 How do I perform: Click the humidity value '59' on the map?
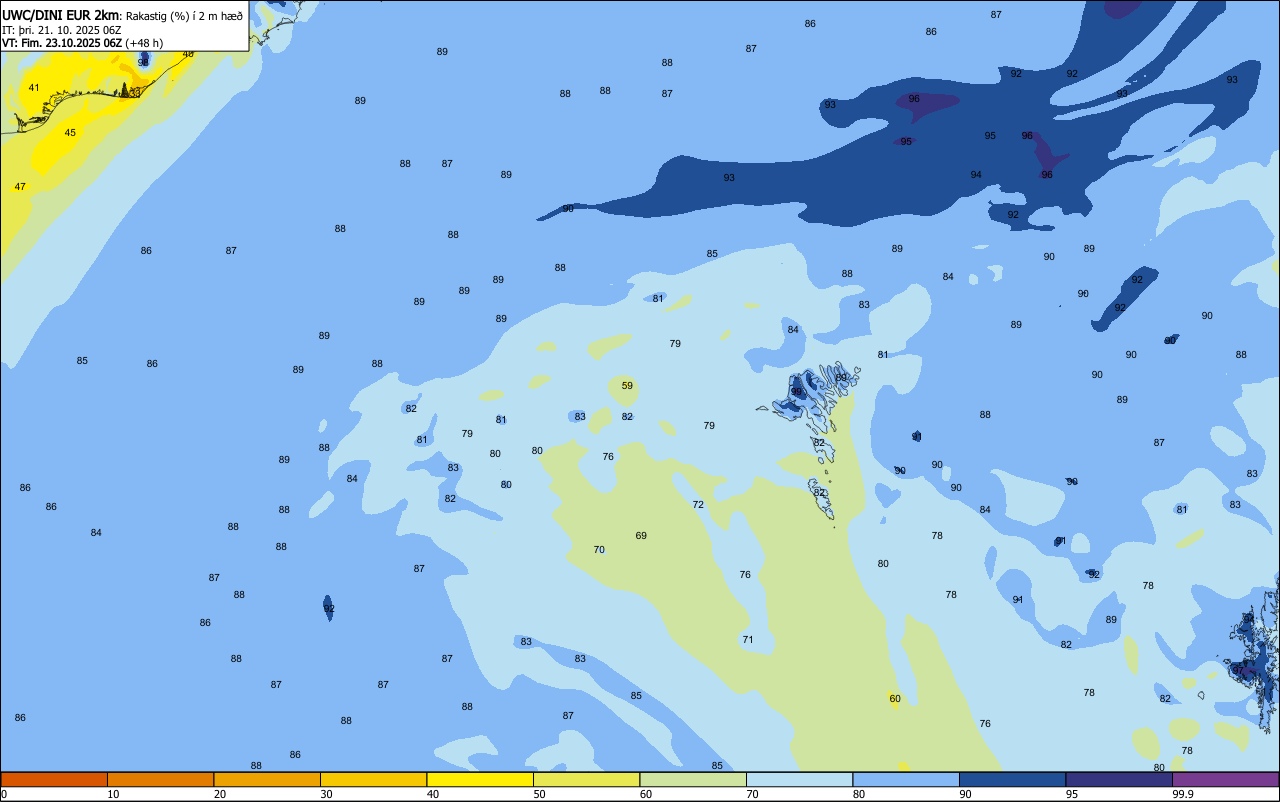point(627,385)
